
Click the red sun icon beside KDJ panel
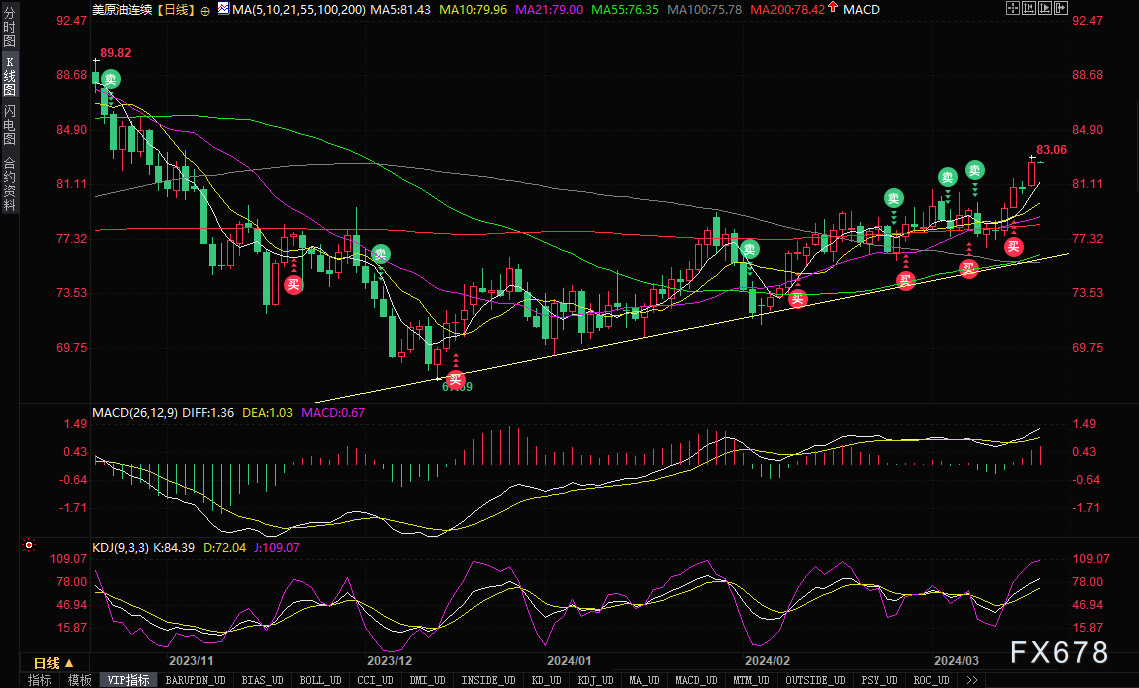(x=28, y=544)
